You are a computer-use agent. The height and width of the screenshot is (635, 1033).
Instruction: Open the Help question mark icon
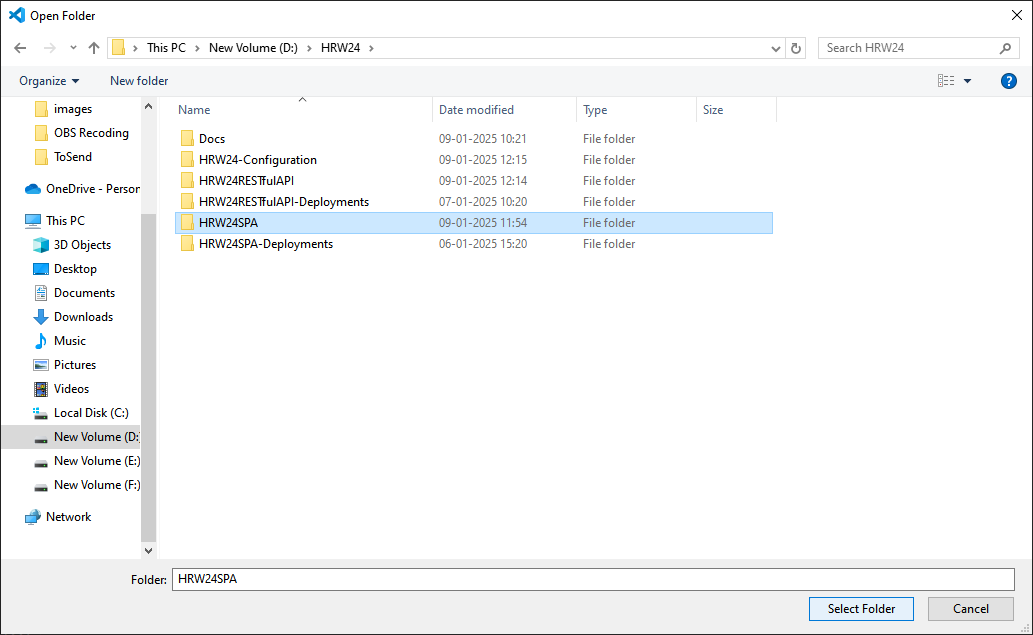tap(1008, 81)
